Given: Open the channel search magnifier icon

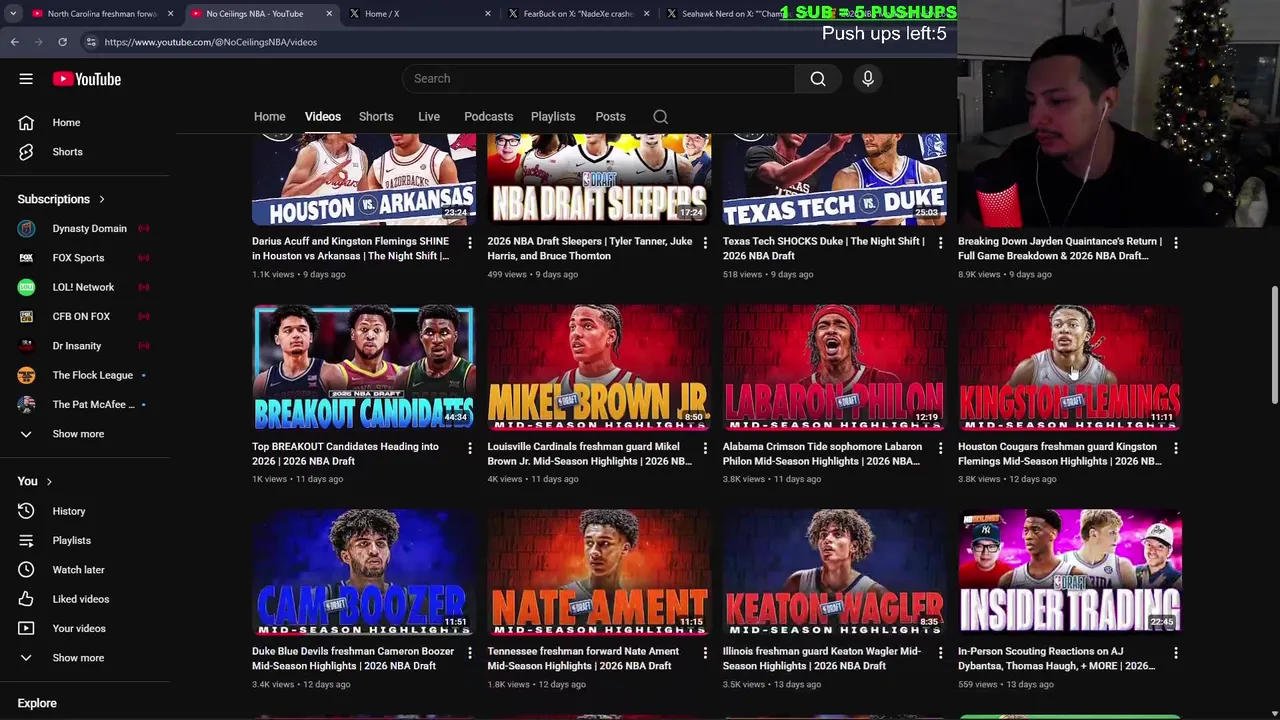Looking at the screenshot, I should [661, 117].
